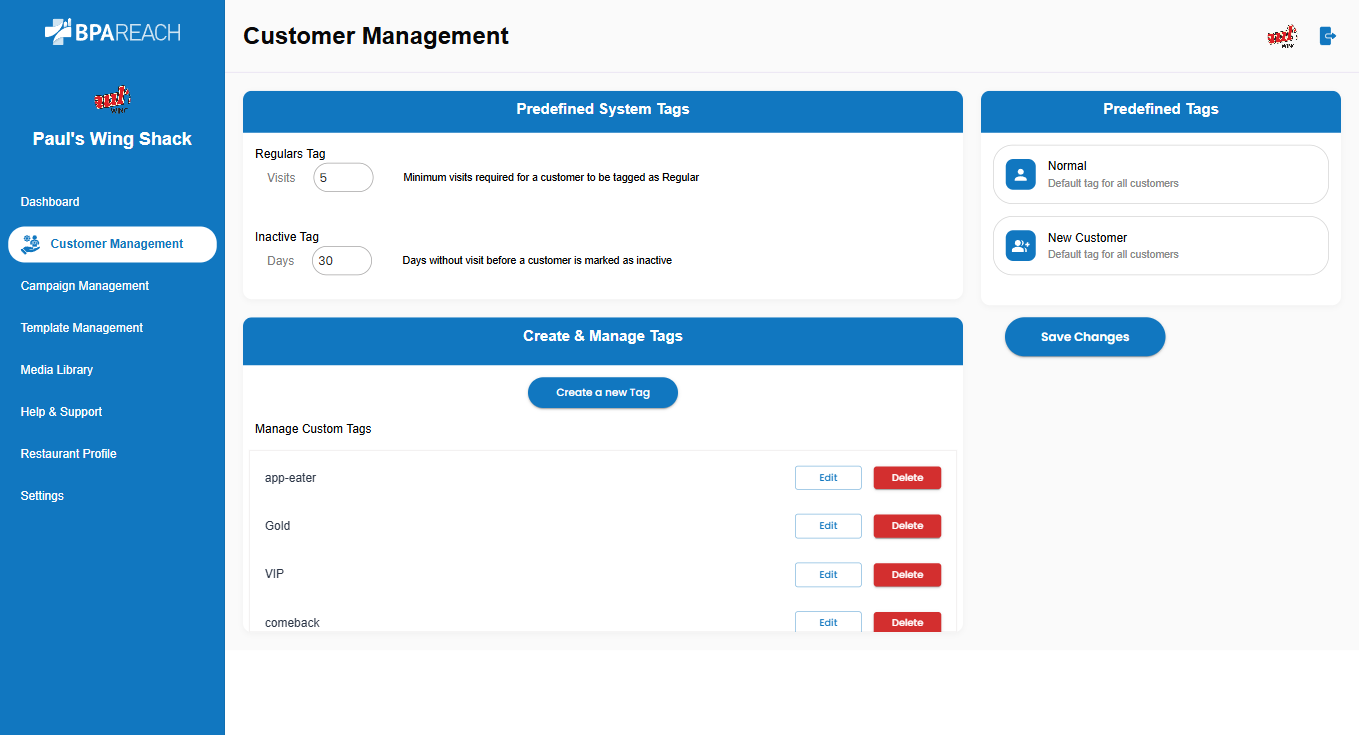Click the Visits number input field

click(x=343, y=178)
